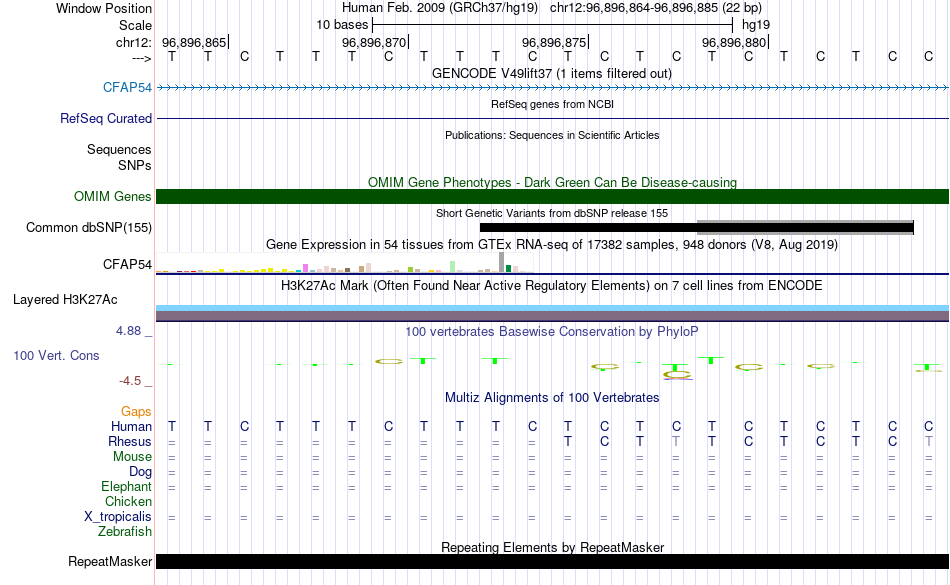Click the dark green OMIM gene bar
950x585 pixels.
coord(553,196)
